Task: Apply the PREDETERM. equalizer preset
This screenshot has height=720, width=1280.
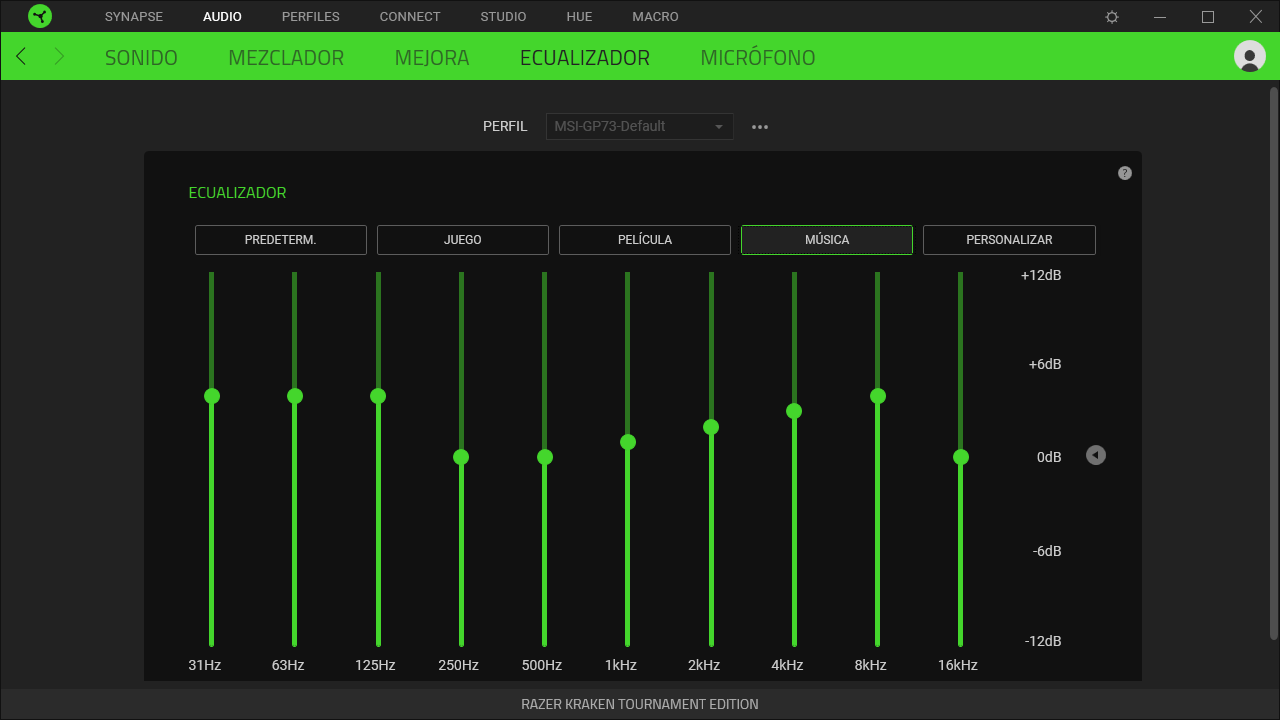Action: 281,240
